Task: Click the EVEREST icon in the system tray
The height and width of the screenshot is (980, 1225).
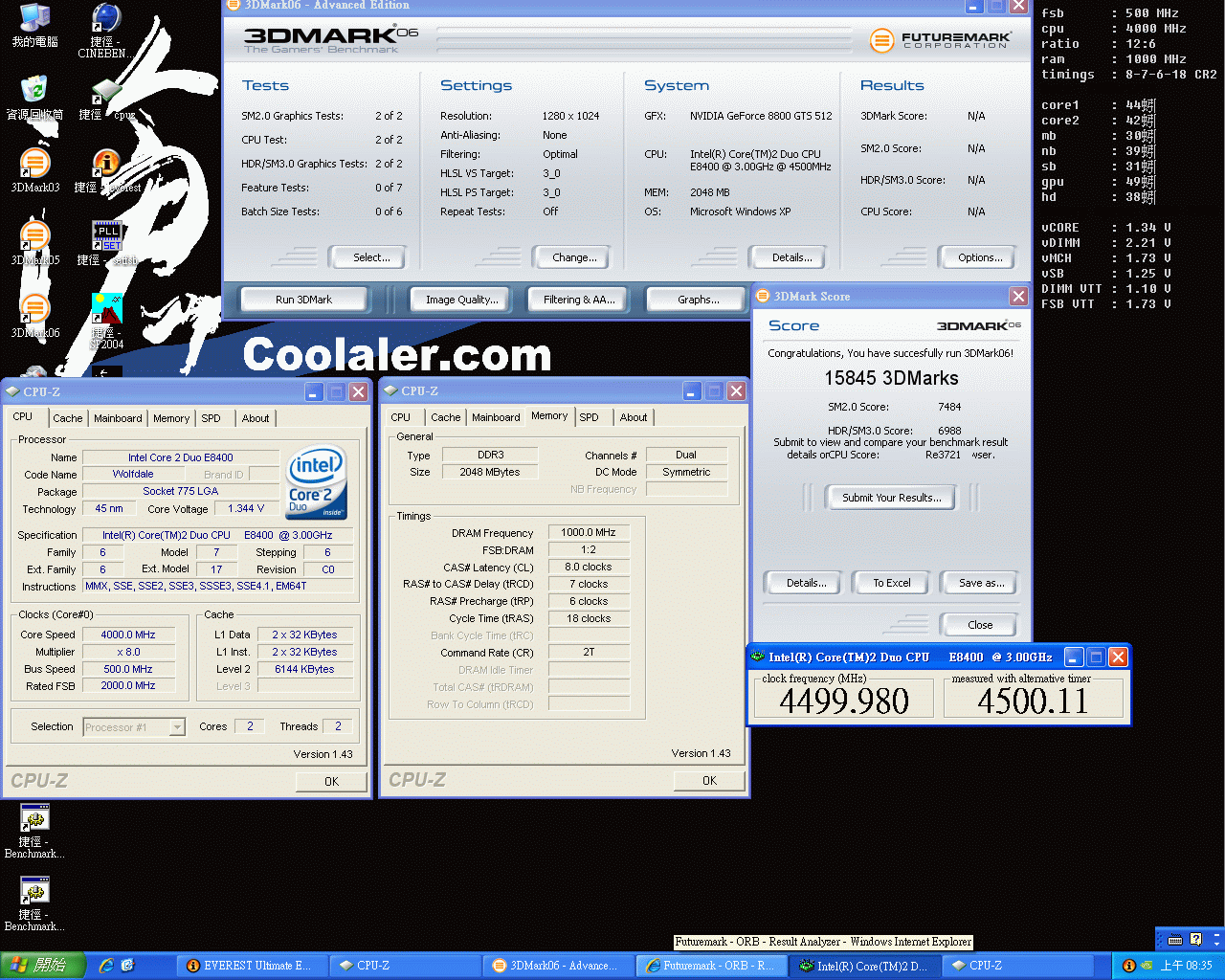Action: click(x=1128, y=966)
